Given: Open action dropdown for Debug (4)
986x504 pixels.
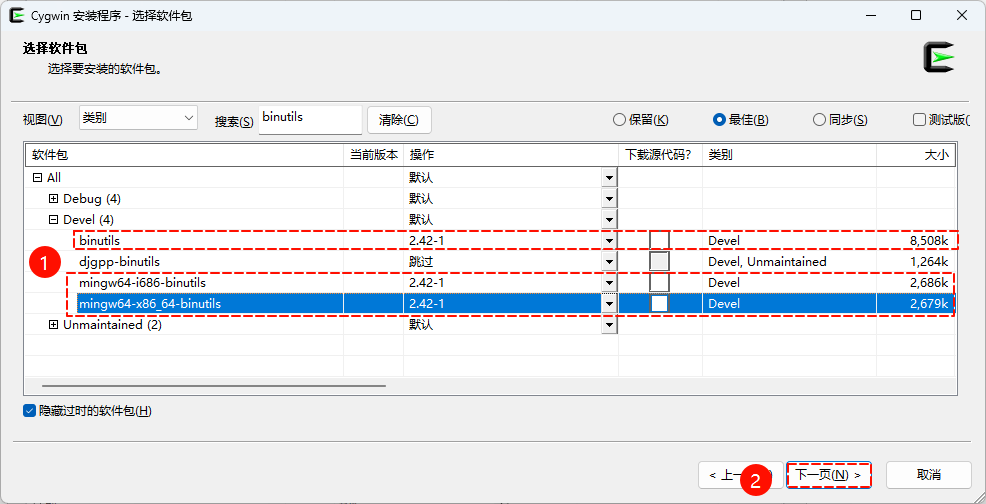Looking at the screenshot, I should coord(609,199).
